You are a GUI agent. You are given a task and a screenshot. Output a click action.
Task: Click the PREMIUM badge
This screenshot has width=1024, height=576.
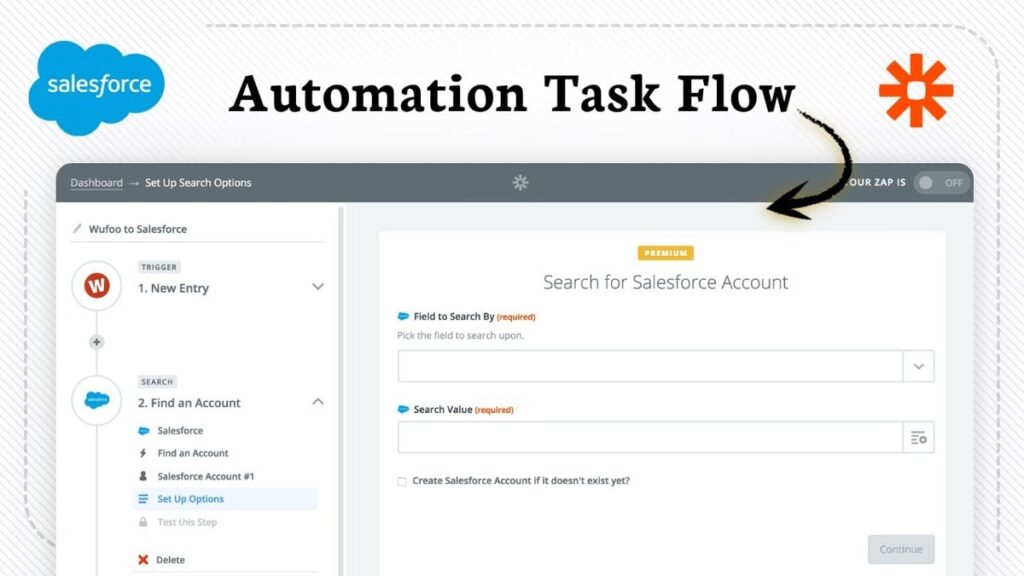(x=665, y=253)
